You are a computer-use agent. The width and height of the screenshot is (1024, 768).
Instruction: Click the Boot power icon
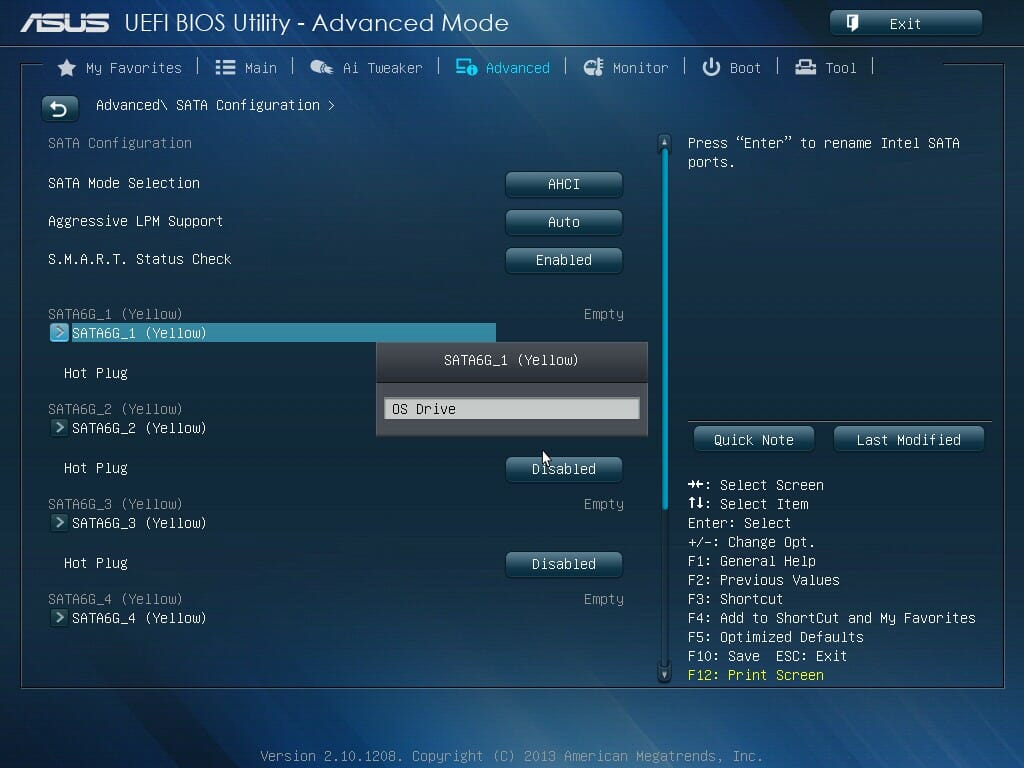pos(711,67)
